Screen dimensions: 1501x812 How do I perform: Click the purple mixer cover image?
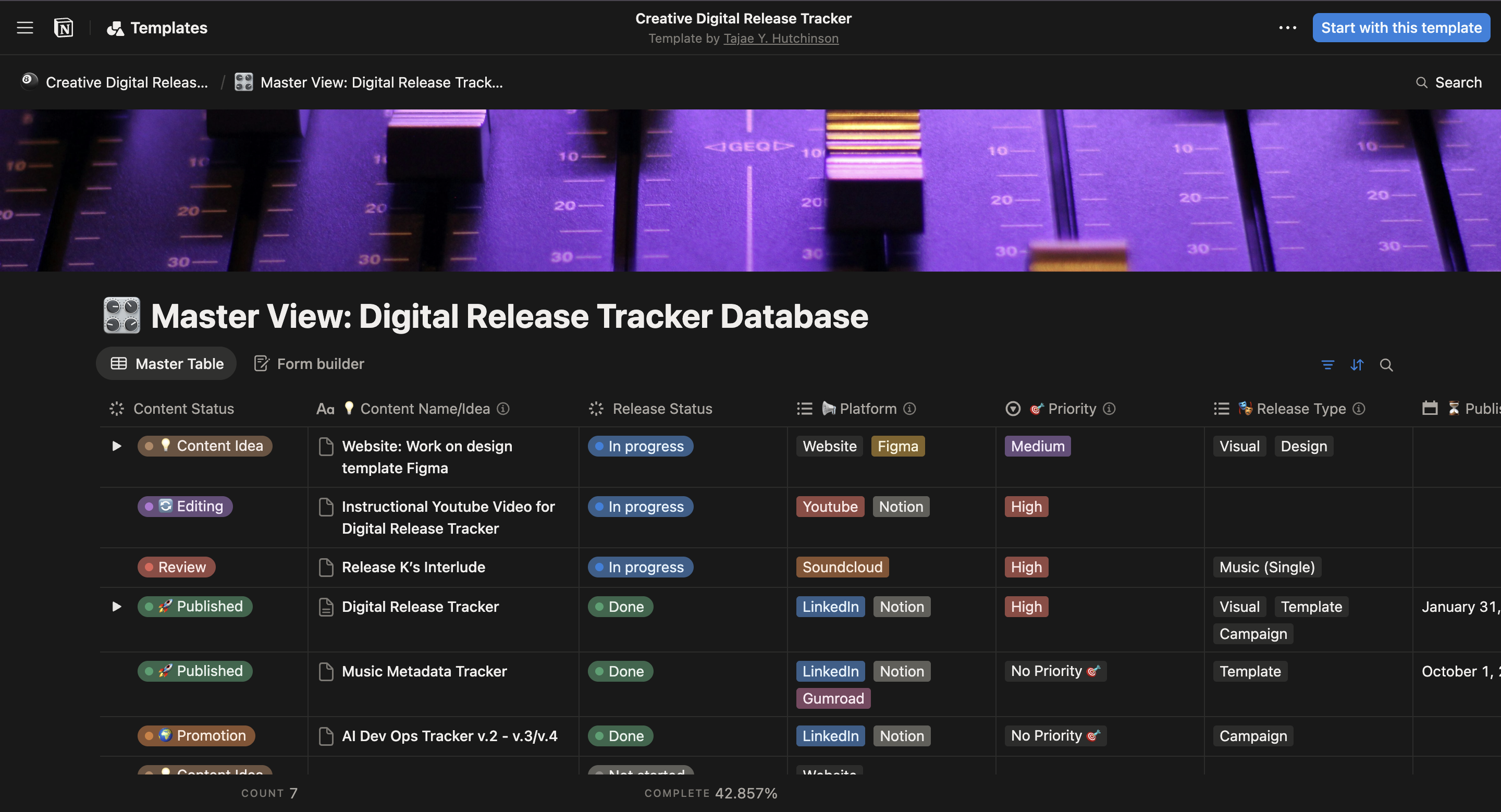tap(750, 190)
